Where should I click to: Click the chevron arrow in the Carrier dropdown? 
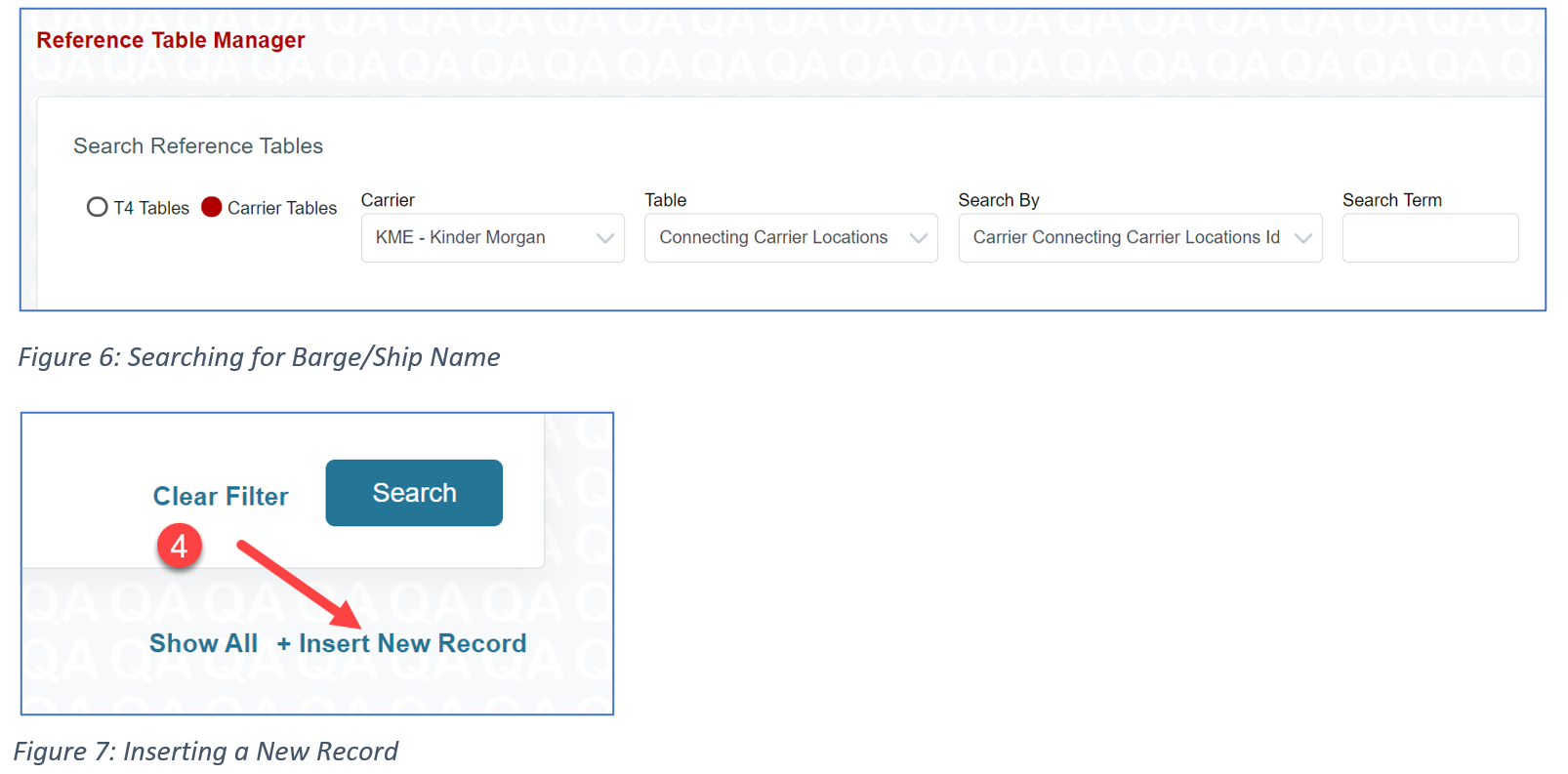[605, 238]
